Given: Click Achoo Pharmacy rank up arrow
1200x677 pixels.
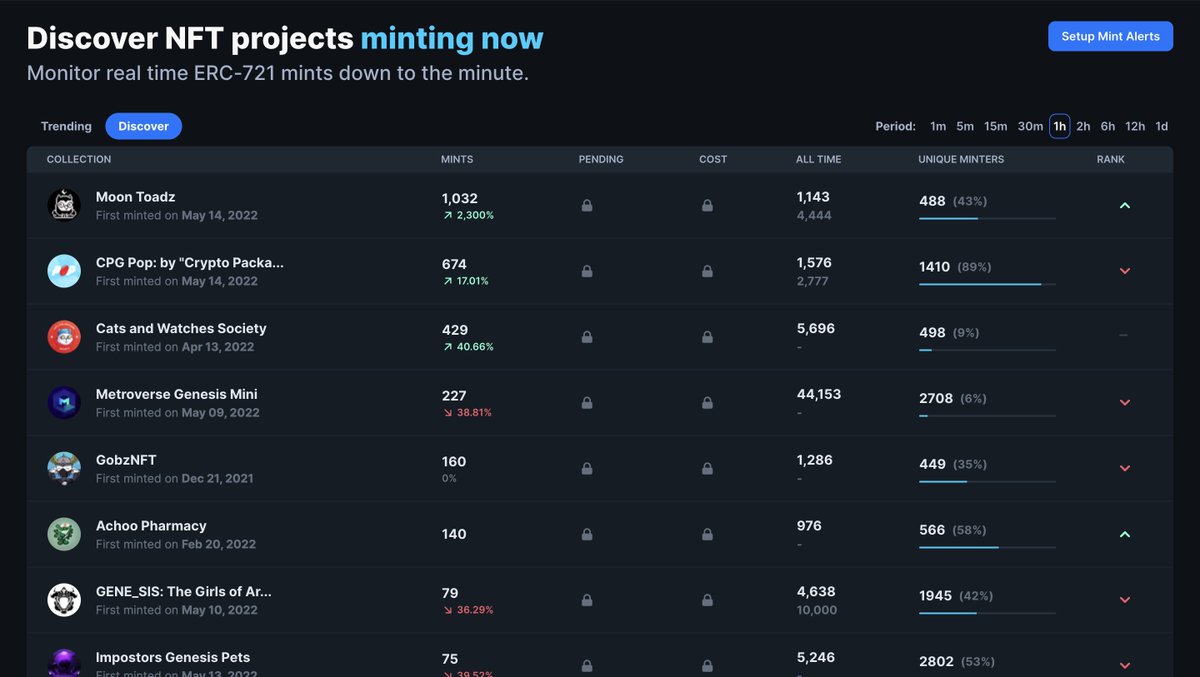Looking at the screenshot, I should [1124, 534].
